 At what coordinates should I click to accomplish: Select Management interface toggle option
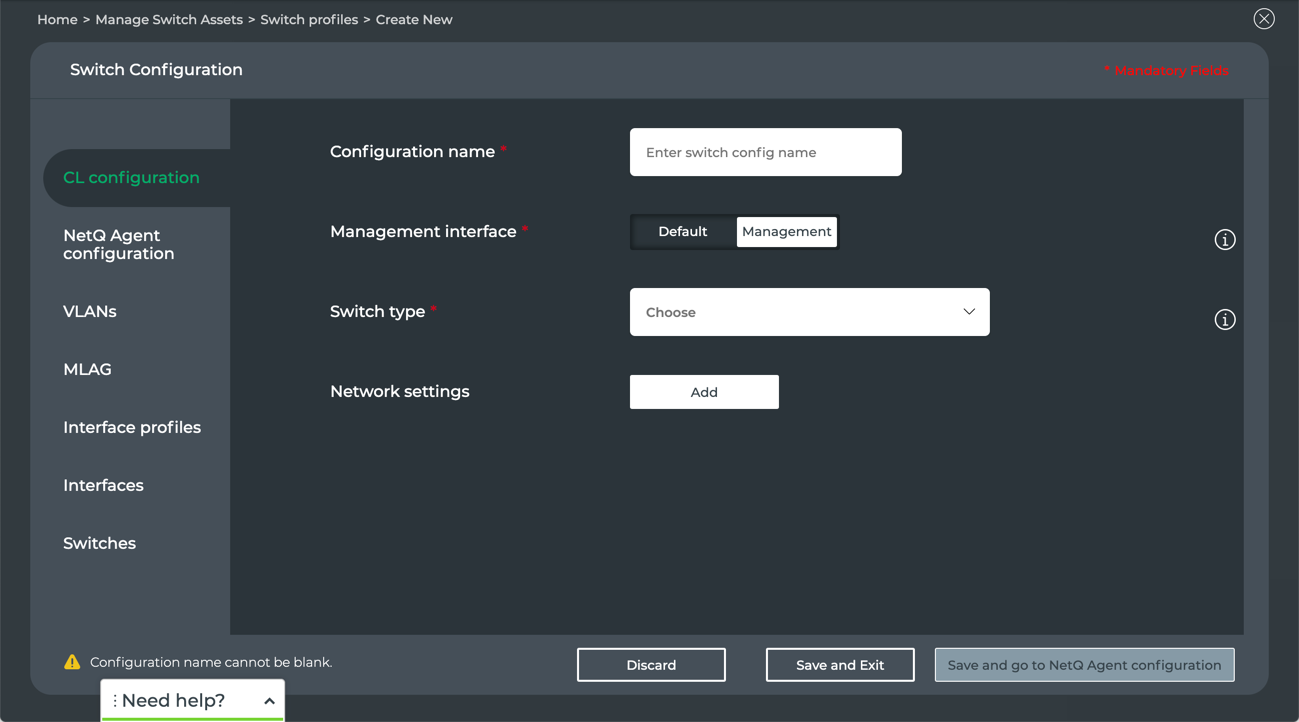(786, 232)
